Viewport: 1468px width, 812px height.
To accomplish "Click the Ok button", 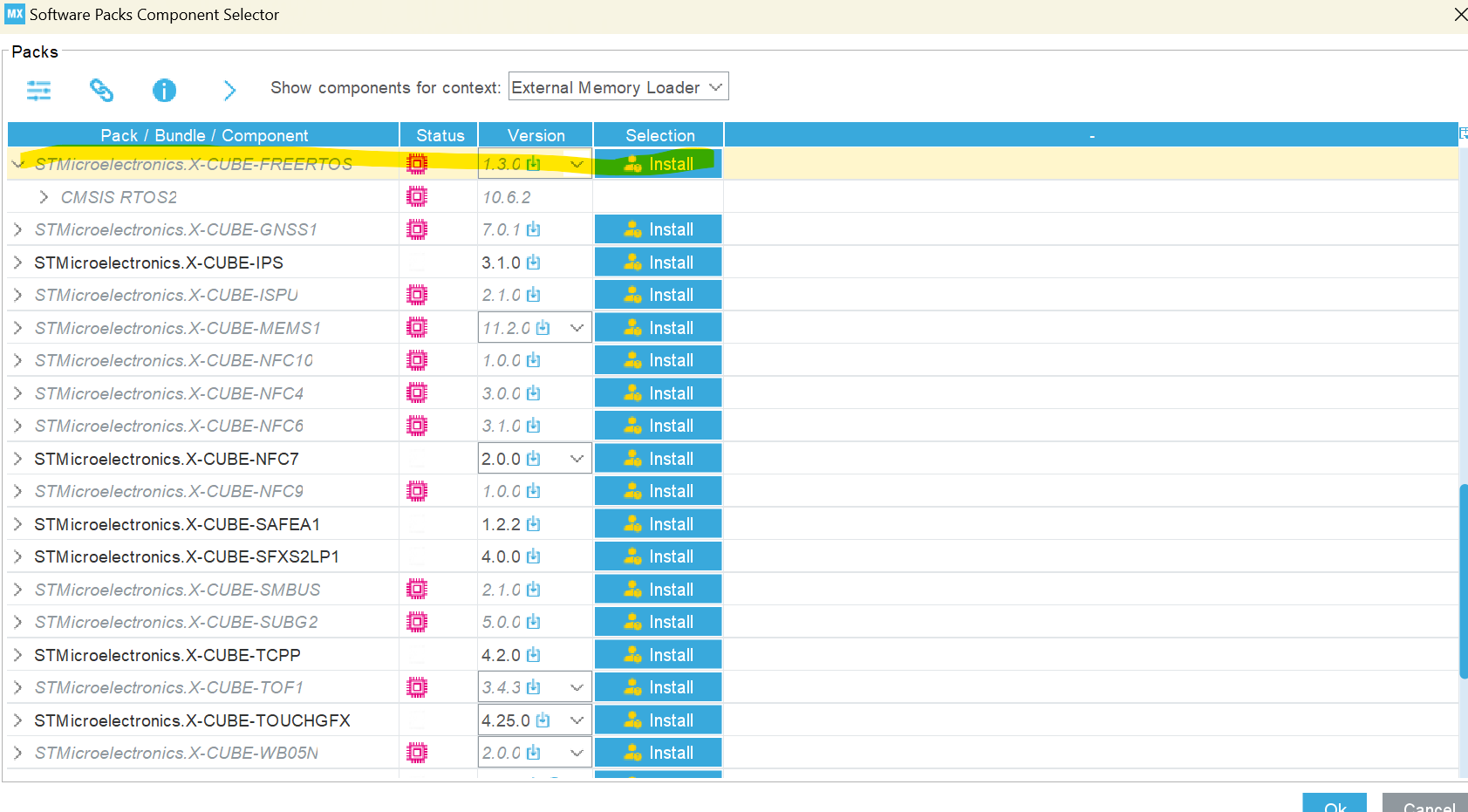I will click(x=1335, y=807).
